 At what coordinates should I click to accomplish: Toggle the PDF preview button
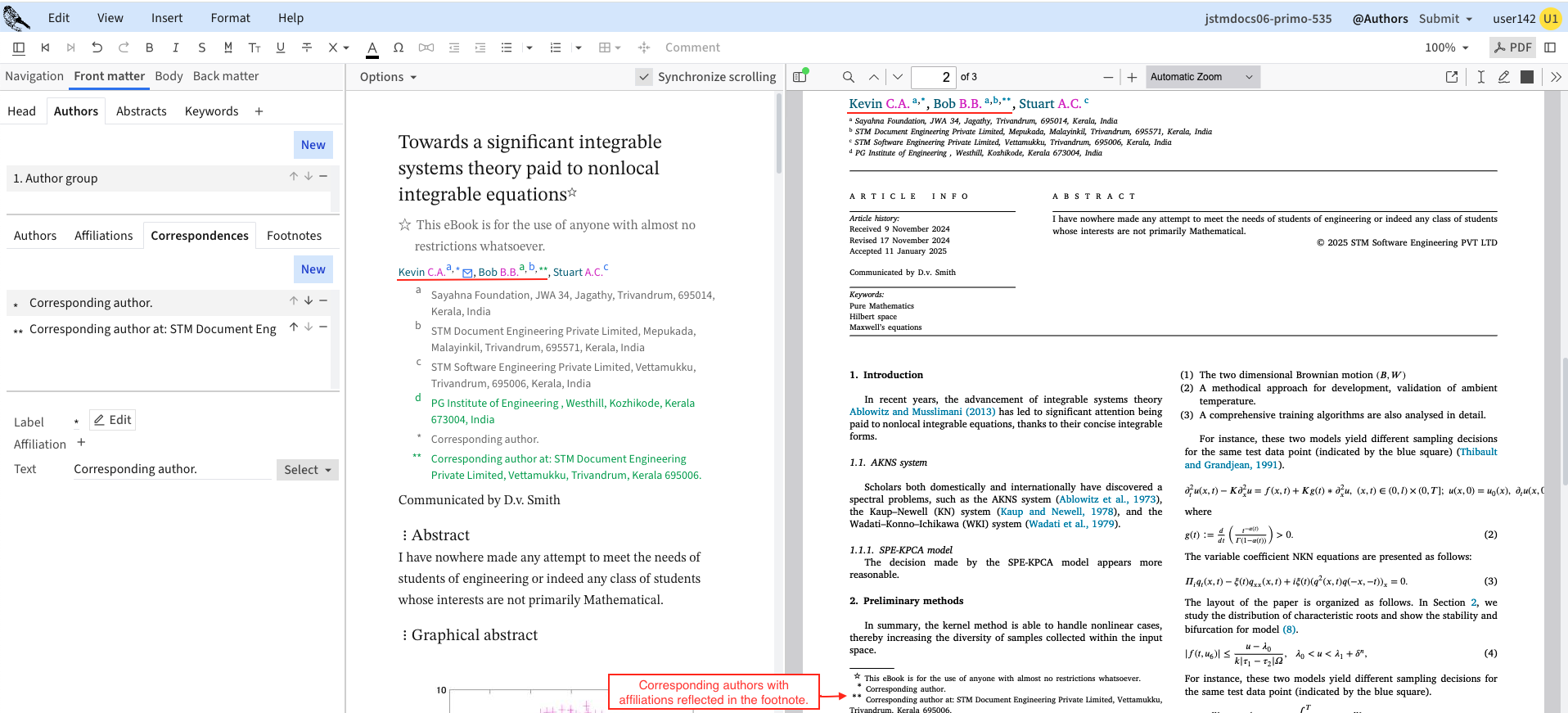point(1512,47)
